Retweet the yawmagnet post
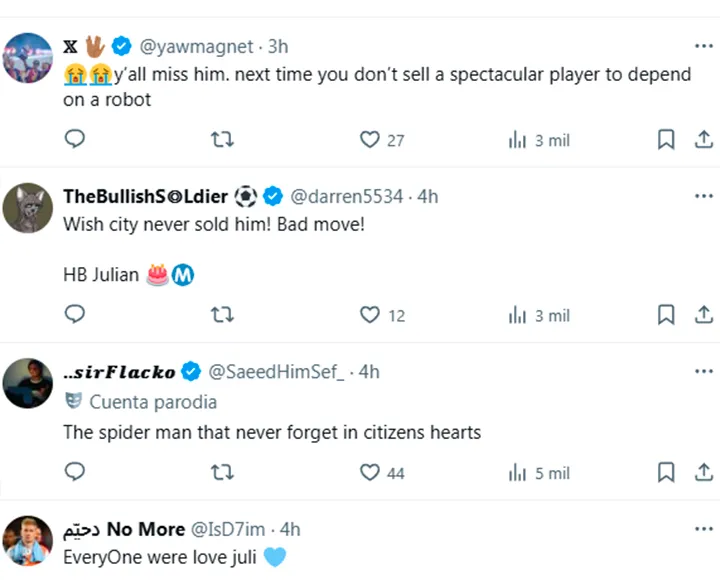Screen dimensions: 720x580 pyautogui.click(x=222, y=139)
